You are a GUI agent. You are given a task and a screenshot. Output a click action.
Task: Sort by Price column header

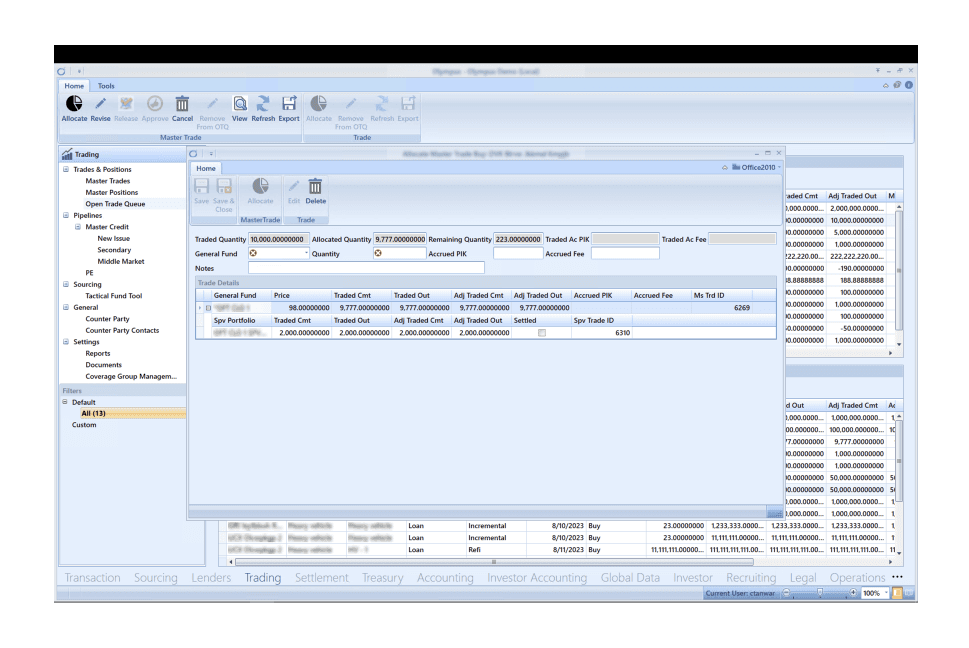[x=301, y=295]
